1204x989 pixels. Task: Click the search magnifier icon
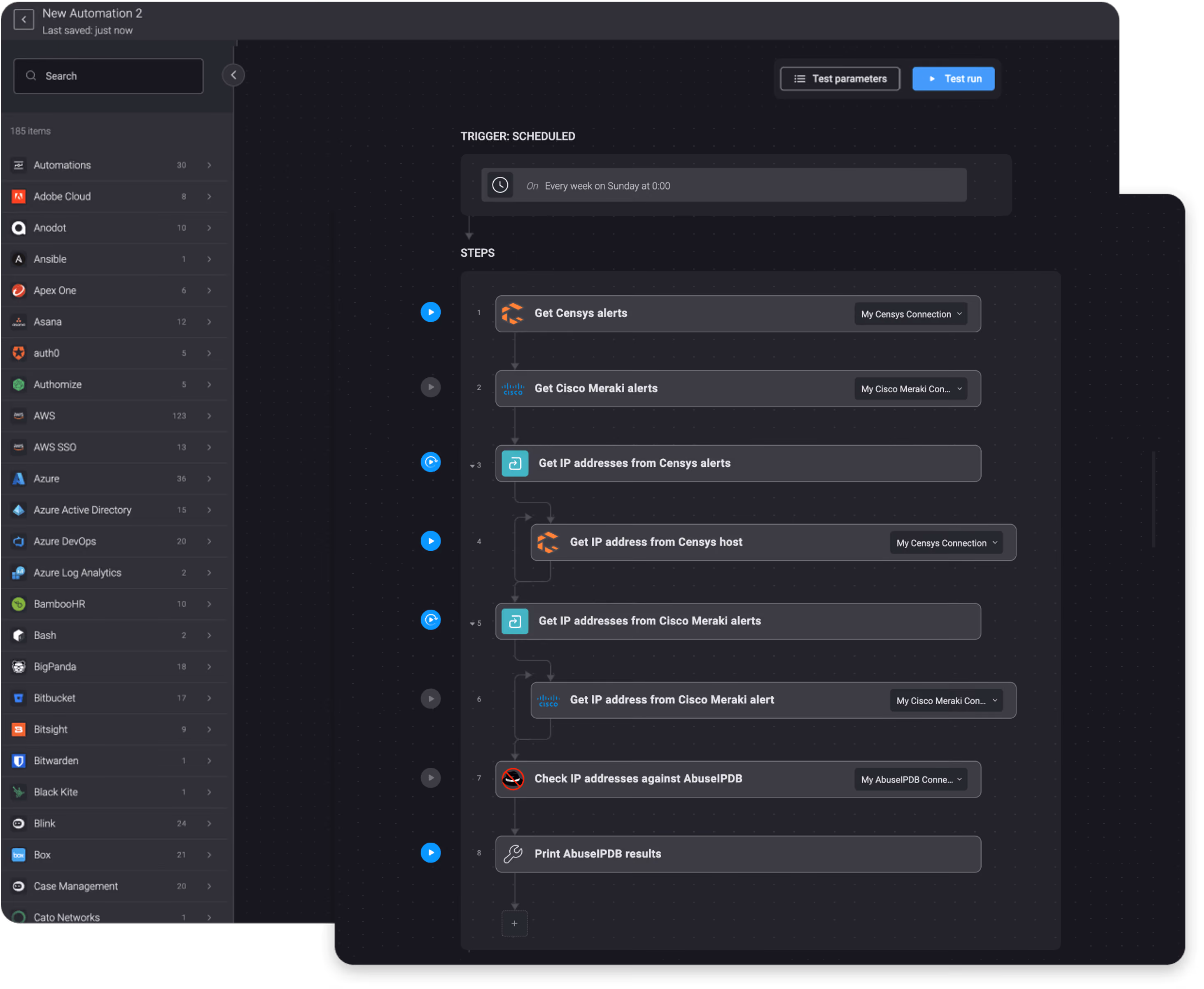(31, 76)
